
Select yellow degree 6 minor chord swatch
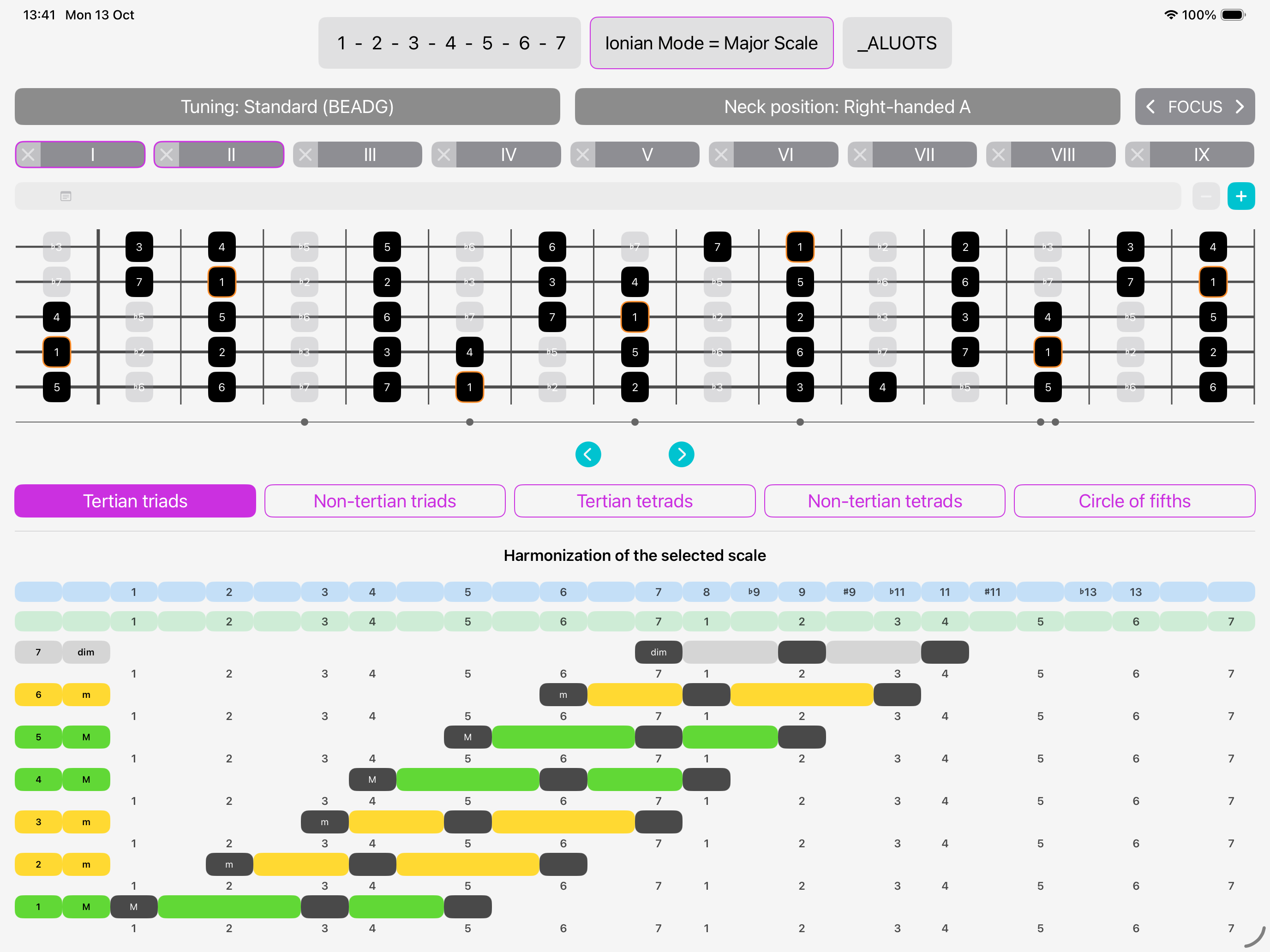click(38, 694)
